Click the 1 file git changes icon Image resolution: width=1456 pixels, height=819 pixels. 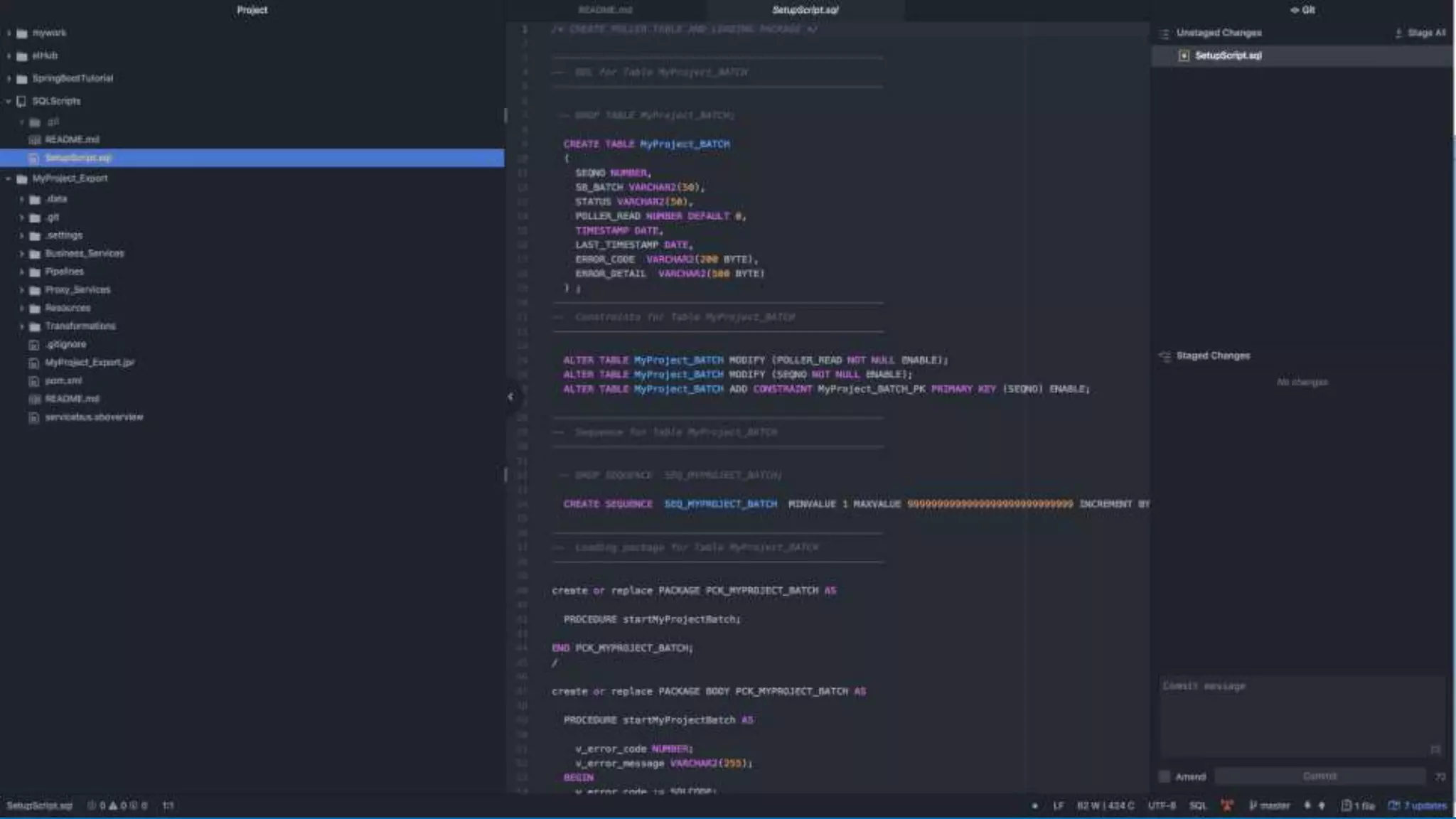click(x=1346, y=805)
